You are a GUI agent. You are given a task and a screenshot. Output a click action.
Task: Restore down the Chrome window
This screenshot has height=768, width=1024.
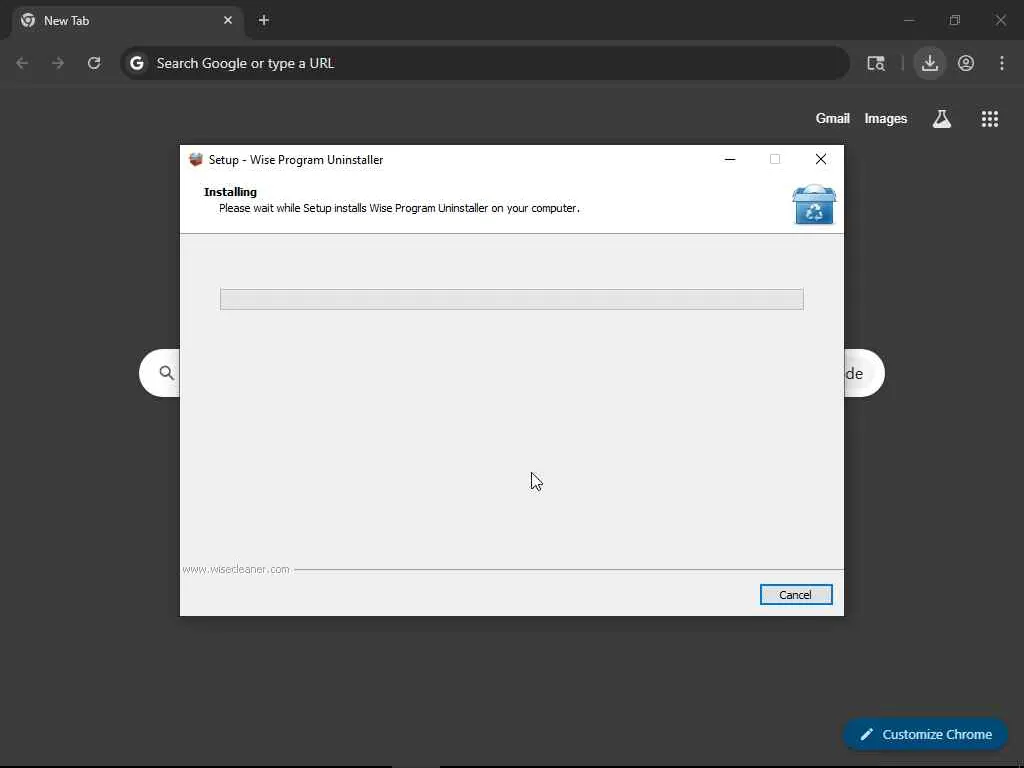954,20
